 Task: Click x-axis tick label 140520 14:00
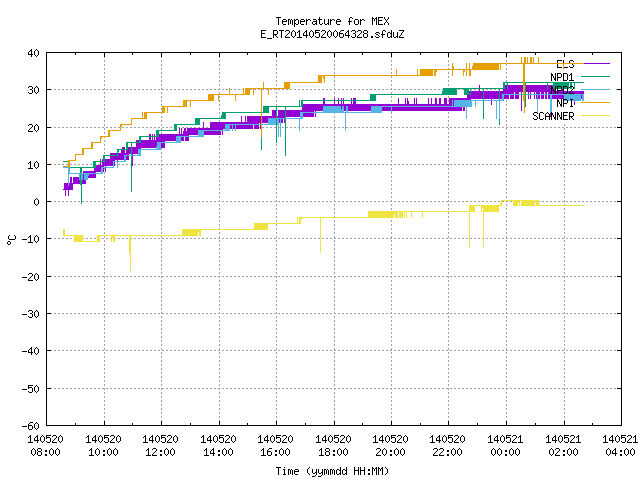point(218,446)
